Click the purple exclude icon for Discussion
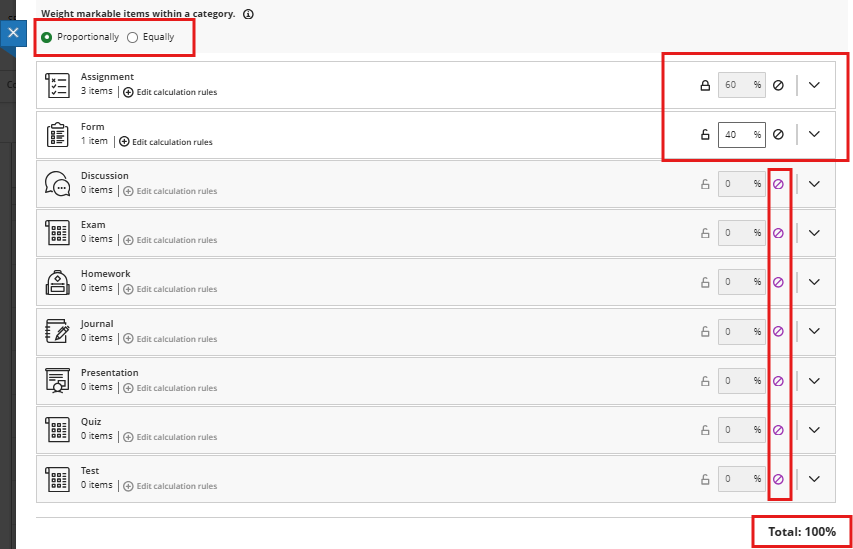 tap(778, 184)
